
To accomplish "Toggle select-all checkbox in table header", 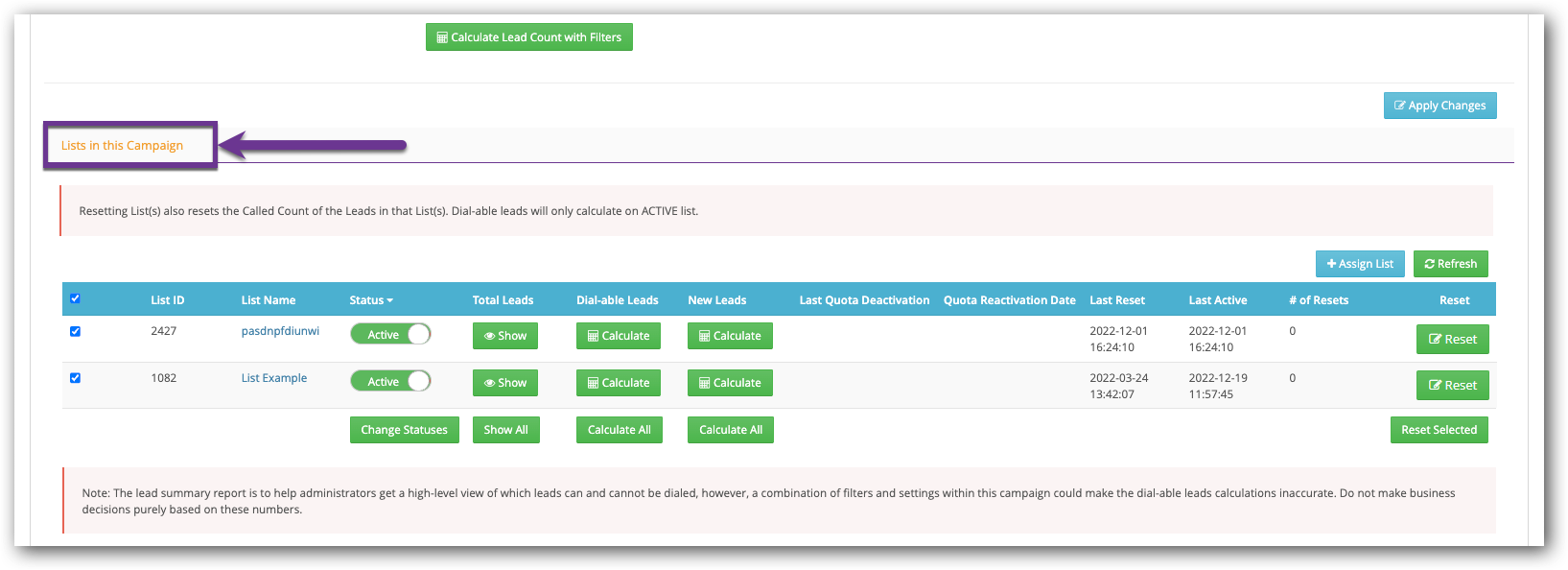I will click(x=75, y=298).
